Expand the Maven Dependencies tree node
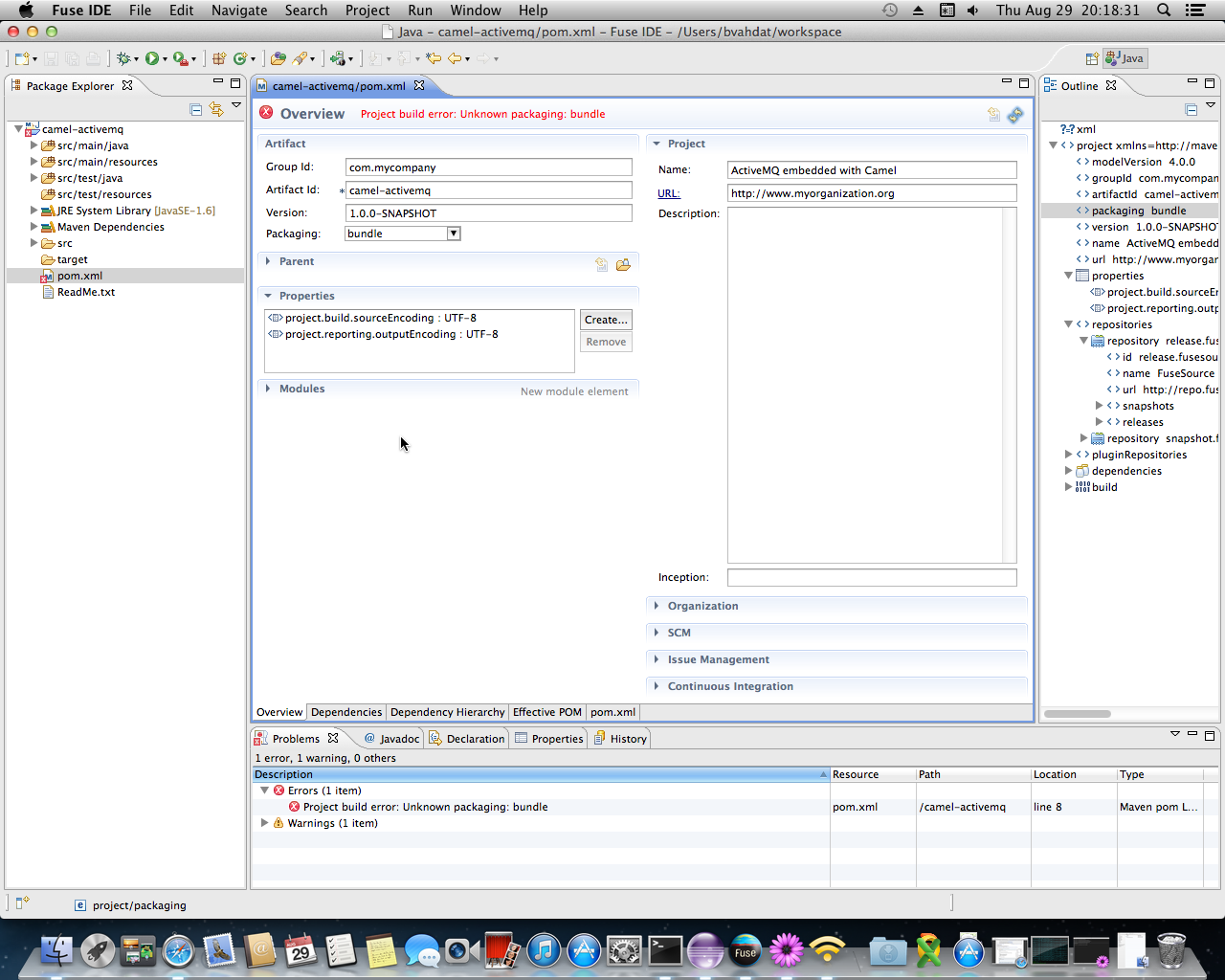Image resolution: width=1225 pixels, height=980 pixels. (x=34, y=227)
